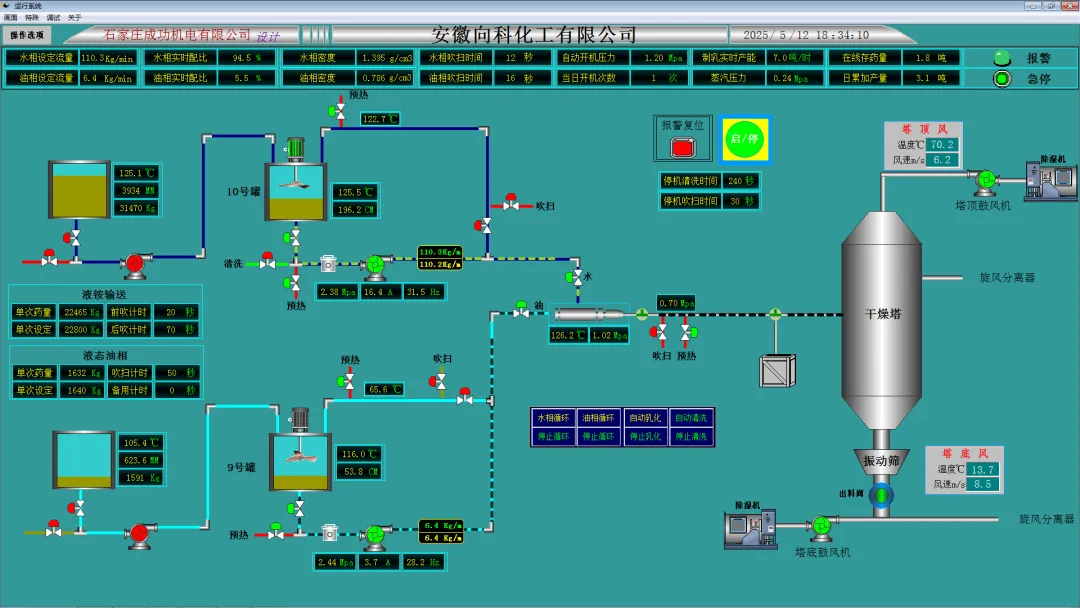Screen dimensions: 1080x608
Task: Click the 31470 Kg tank level gauge
Action: point(79,189)
